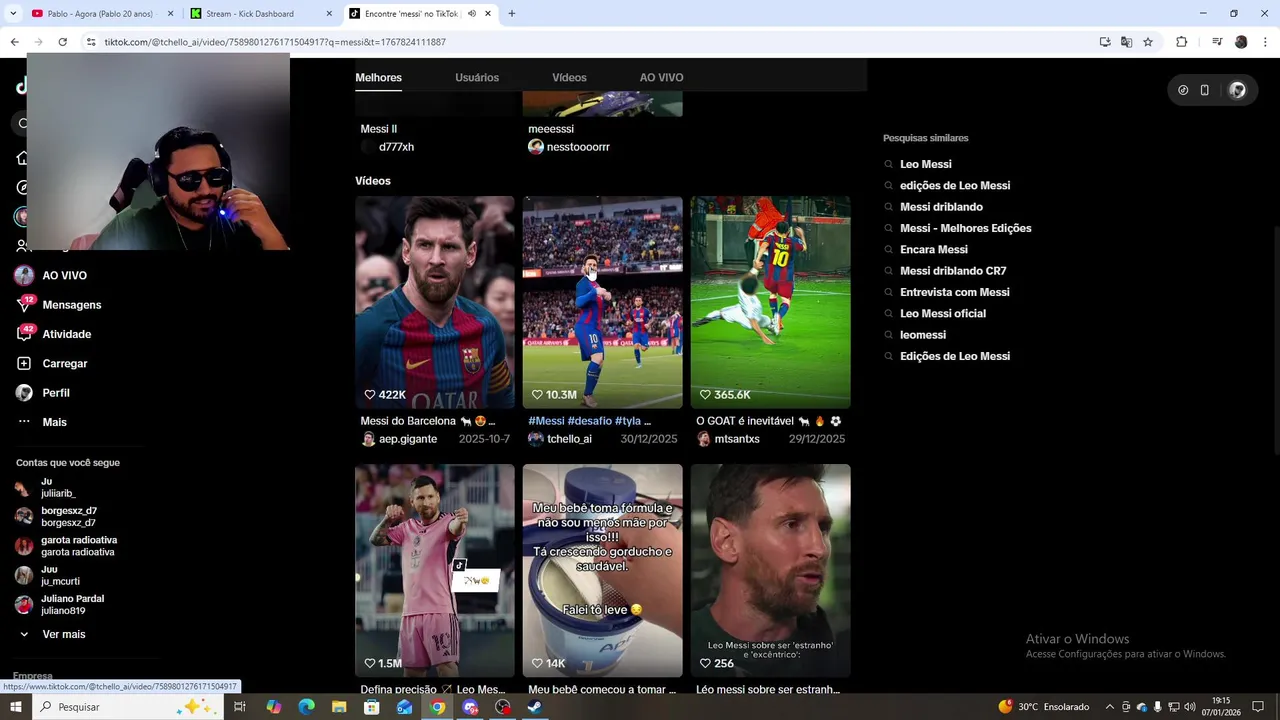Search the suggestion leomessi
Image resolution: width=1280 pixels, height=720 pixels.
[x=923, y=335]
